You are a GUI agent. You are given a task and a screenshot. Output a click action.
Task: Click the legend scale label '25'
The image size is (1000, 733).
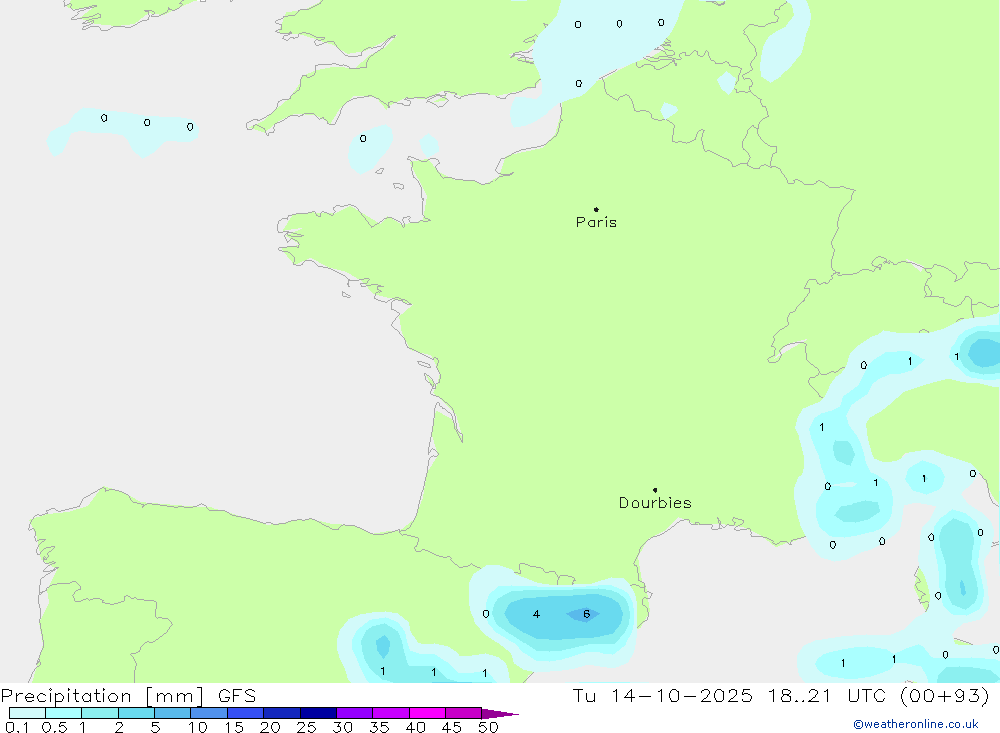coord(306,727)
